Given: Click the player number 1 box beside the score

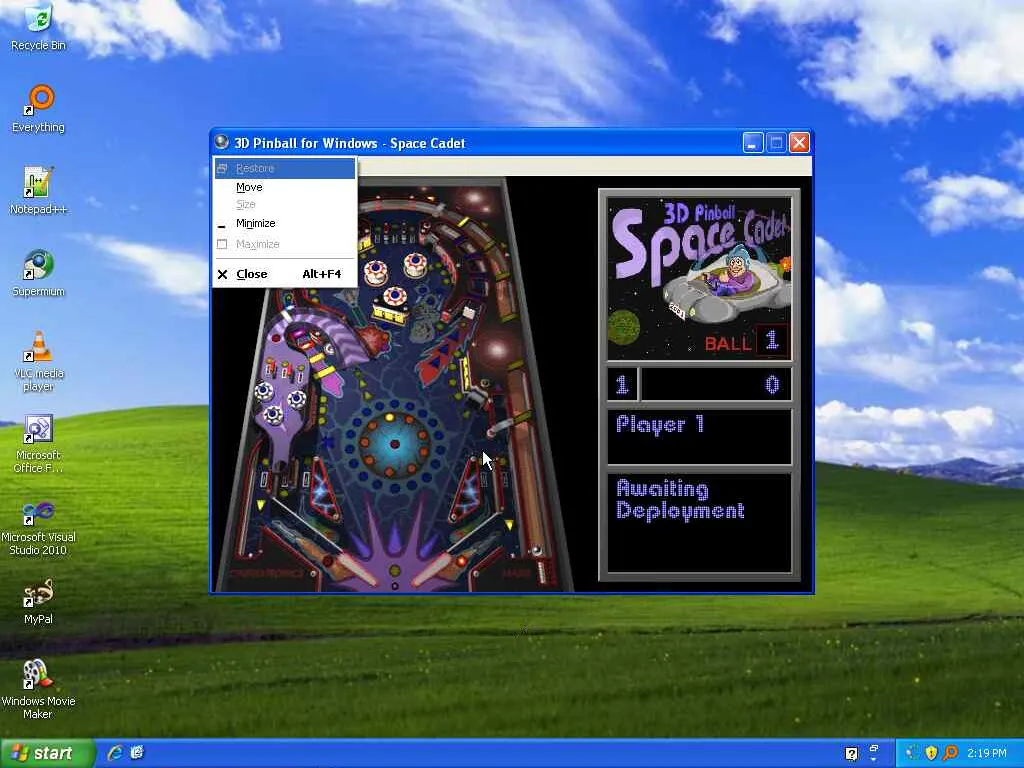Looking at the screenshot, I should click(x=622, y=385).
